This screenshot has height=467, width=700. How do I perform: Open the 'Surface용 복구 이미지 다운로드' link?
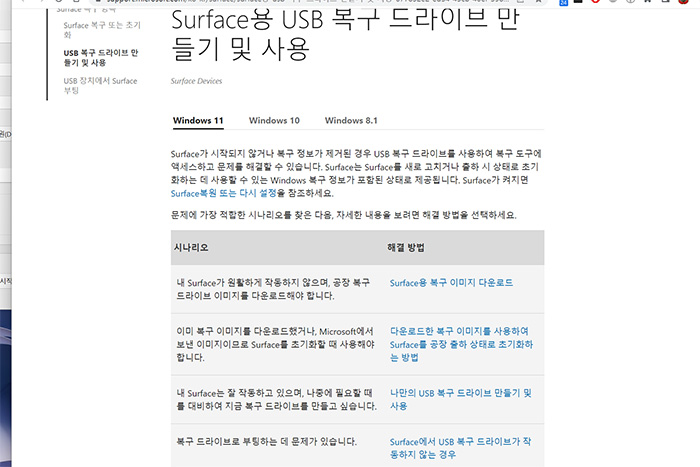click(451, 283)
